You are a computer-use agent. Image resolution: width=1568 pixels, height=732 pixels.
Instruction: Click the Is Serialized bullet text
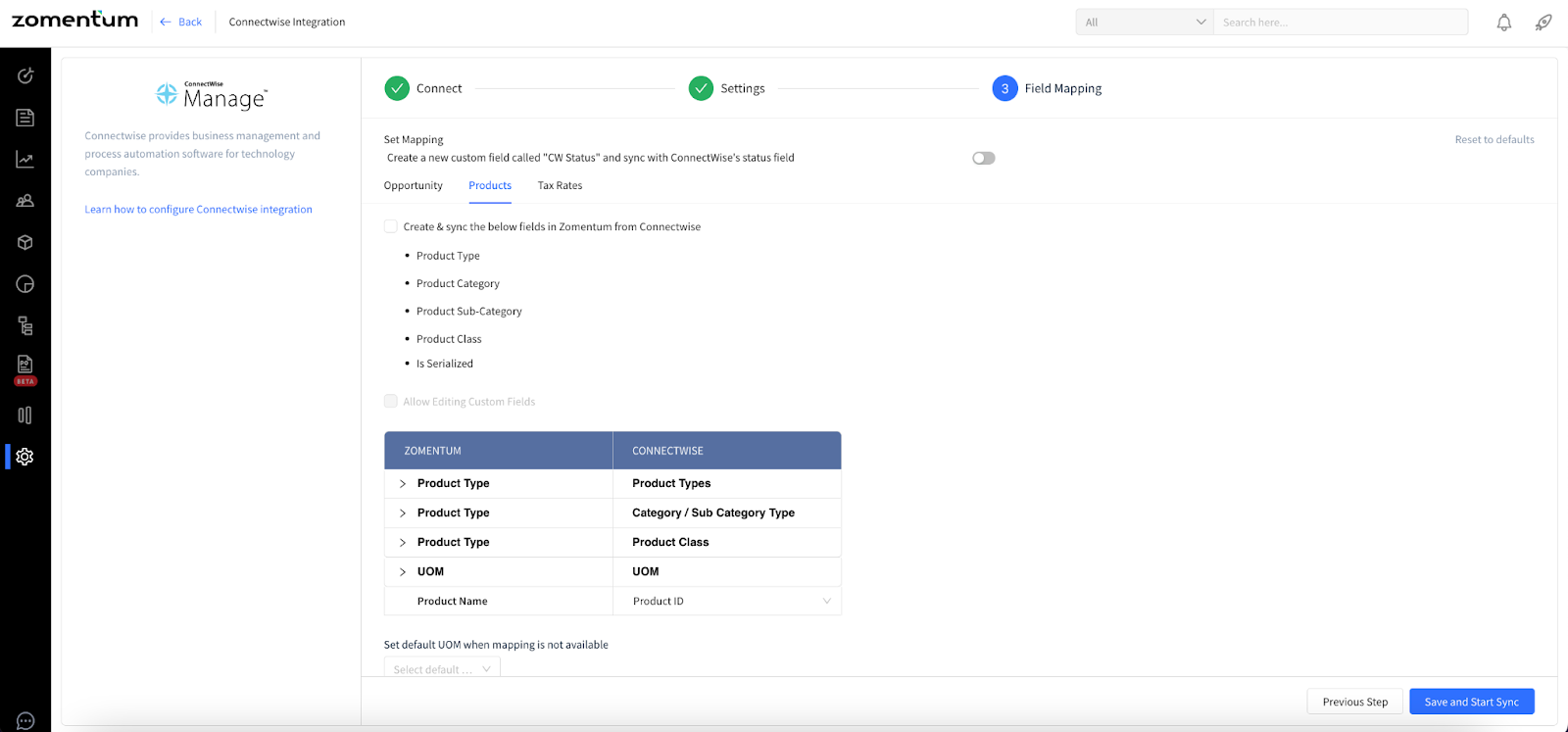pyautogui.click(x=445, y=364)
